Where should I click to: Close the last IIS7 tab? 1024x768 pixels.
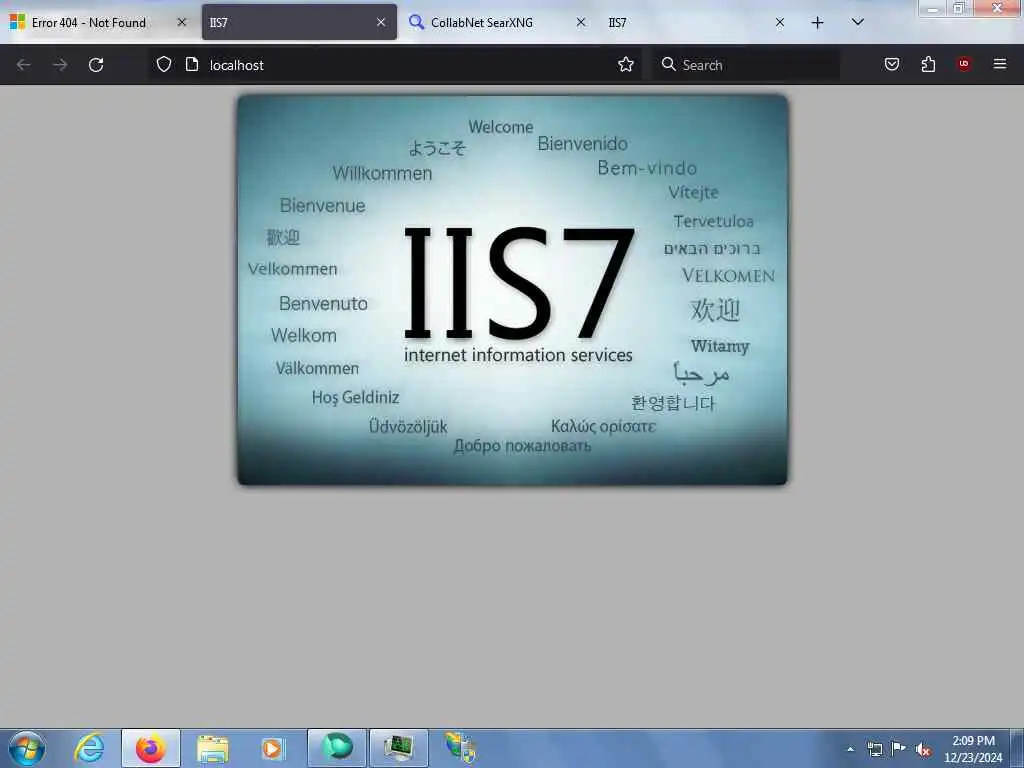point(780,23)
